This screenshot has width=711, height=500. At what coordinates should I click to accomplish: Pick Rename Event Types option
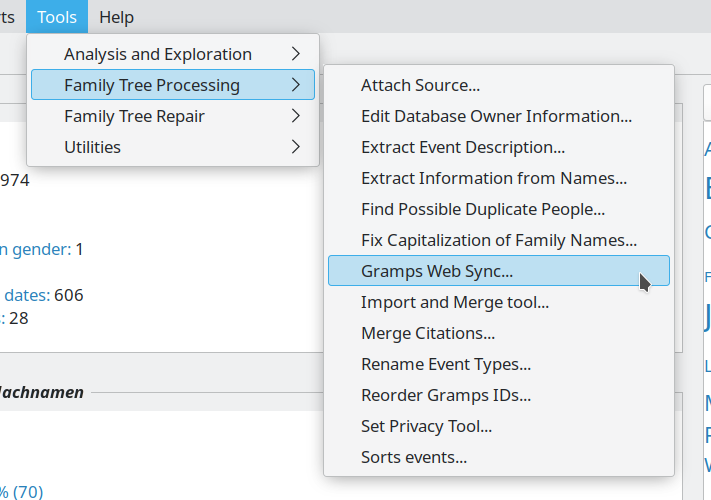[x=445, y=364]
